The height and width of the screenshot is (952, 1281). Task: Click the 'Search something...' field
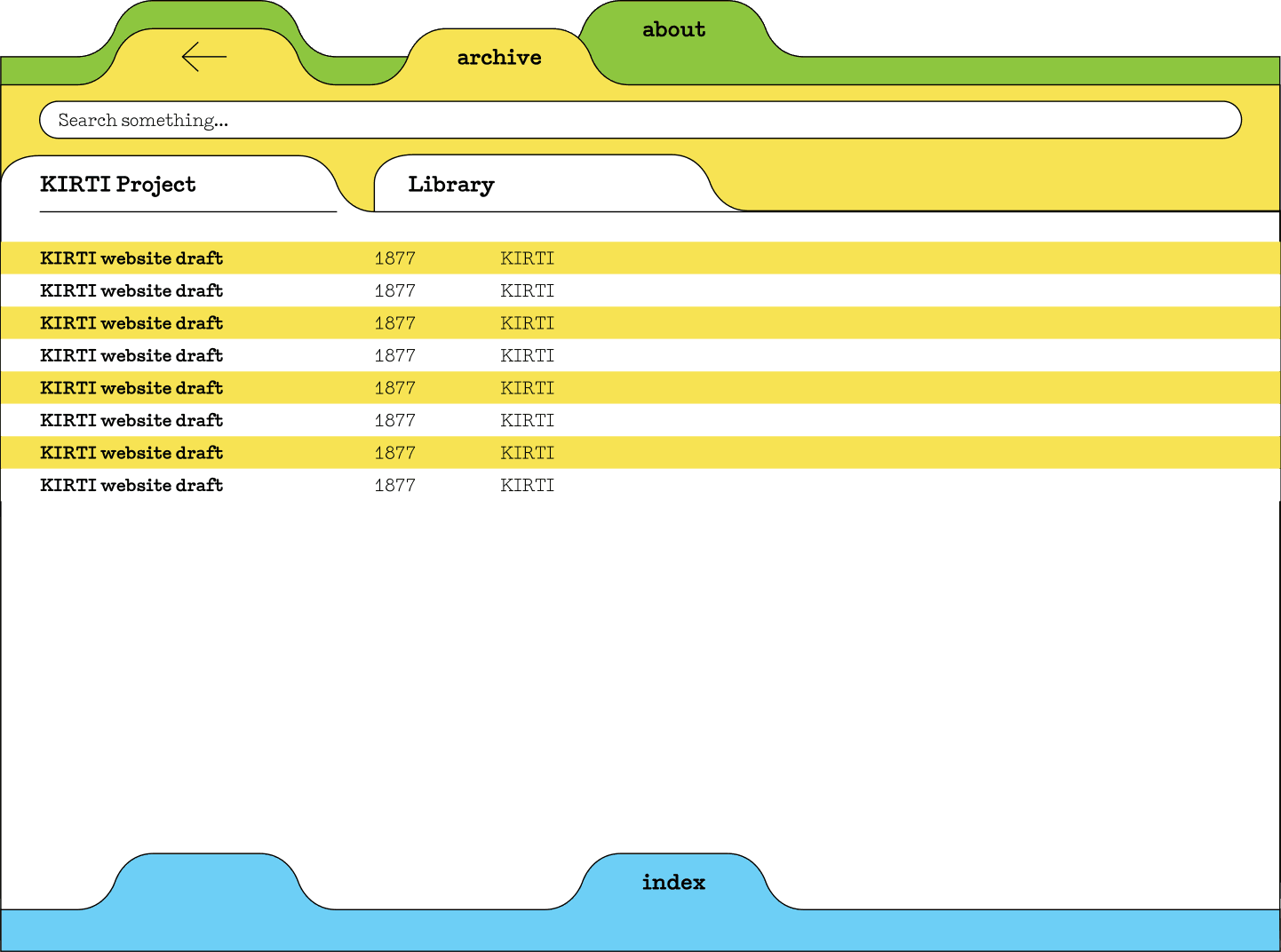click(x=640, y=120)
